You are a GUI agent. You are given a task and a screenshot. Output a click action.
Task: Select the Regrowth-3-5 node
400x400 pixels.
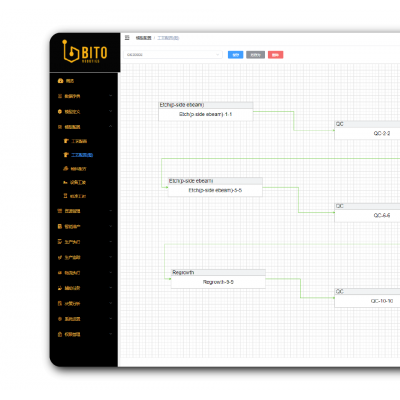click(218, 279)
